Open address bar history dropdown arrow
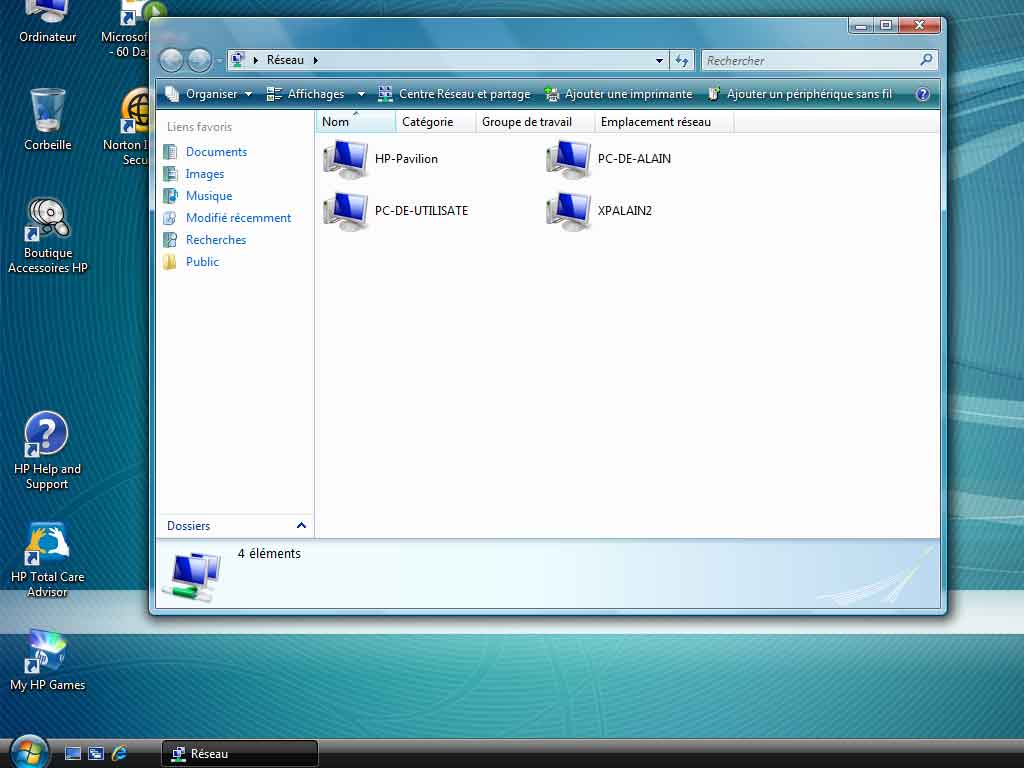This screenshot has width=1024, height=768. 659,60
